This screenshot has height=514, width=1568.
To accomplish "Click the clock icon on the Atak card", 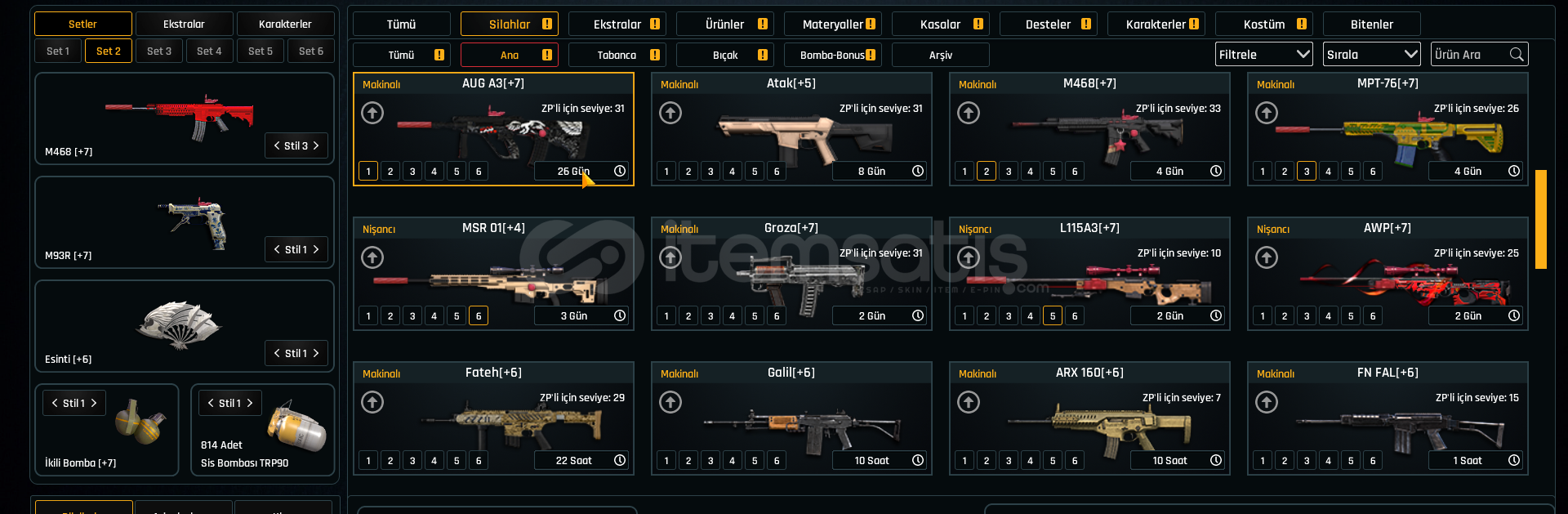I will [x=918, y=171].
